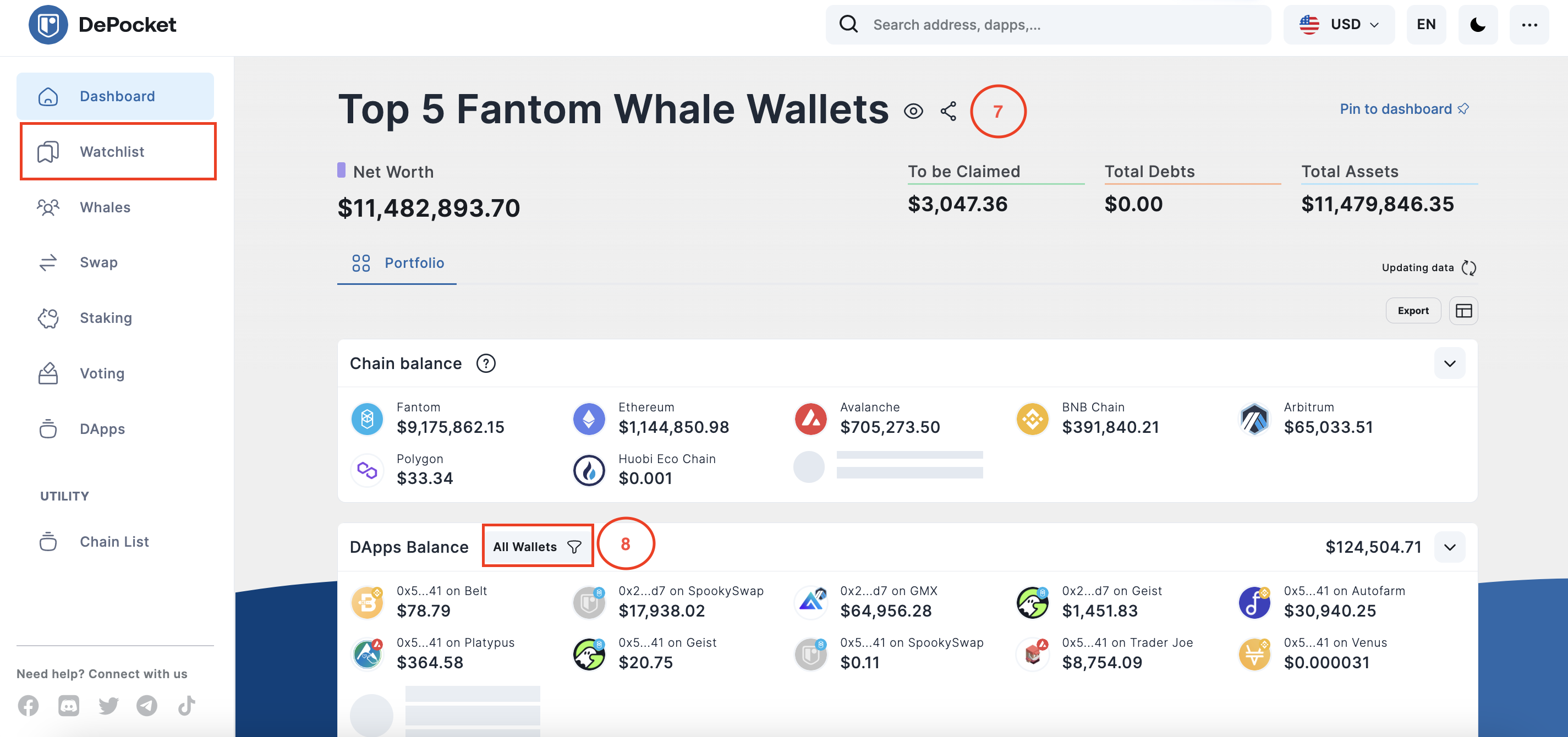Open the Discord social link icon

(68, 705)
